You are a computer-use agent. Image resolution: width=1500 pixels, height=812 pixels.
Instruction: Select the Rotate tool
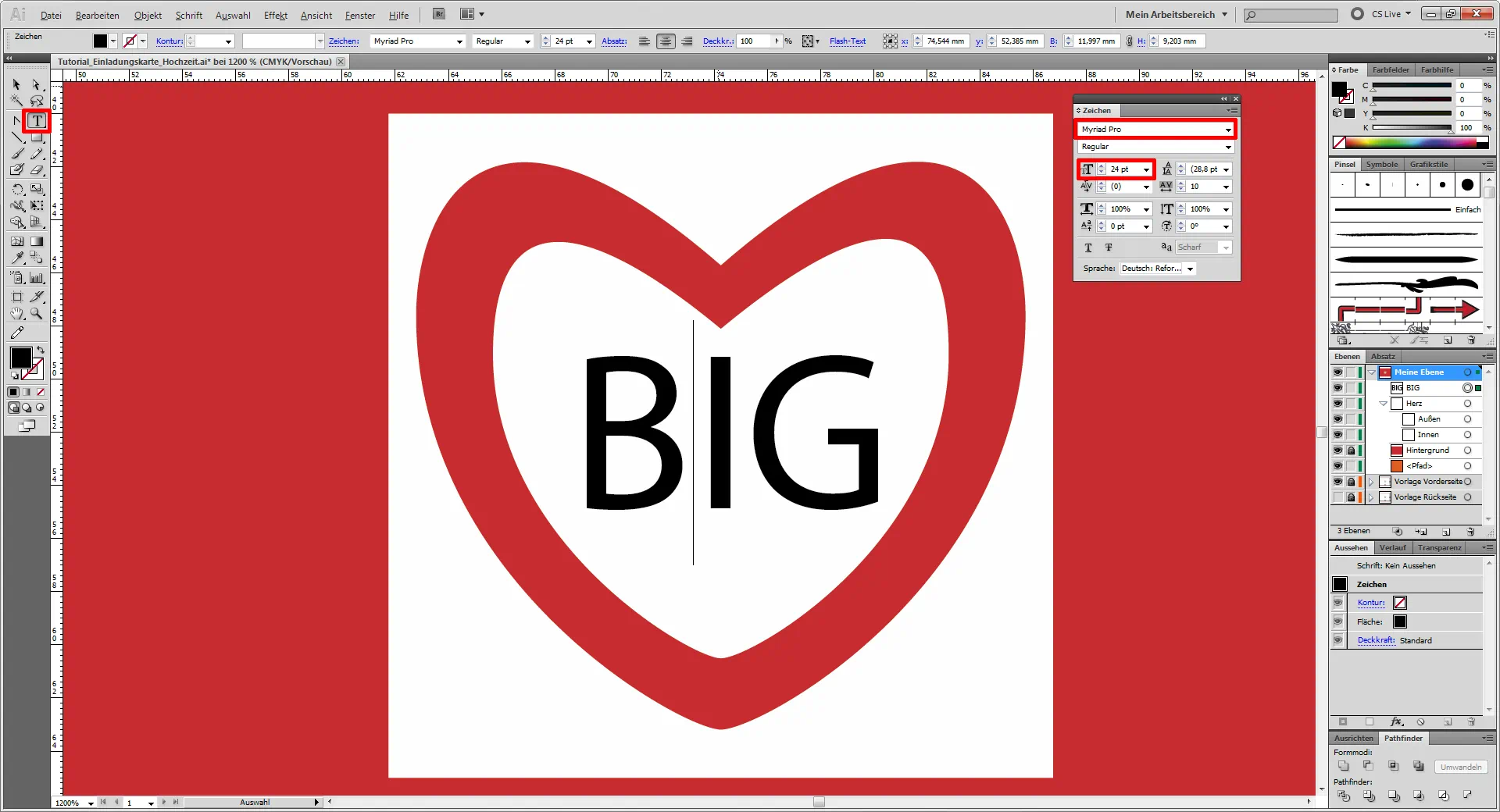pos(17,189)
